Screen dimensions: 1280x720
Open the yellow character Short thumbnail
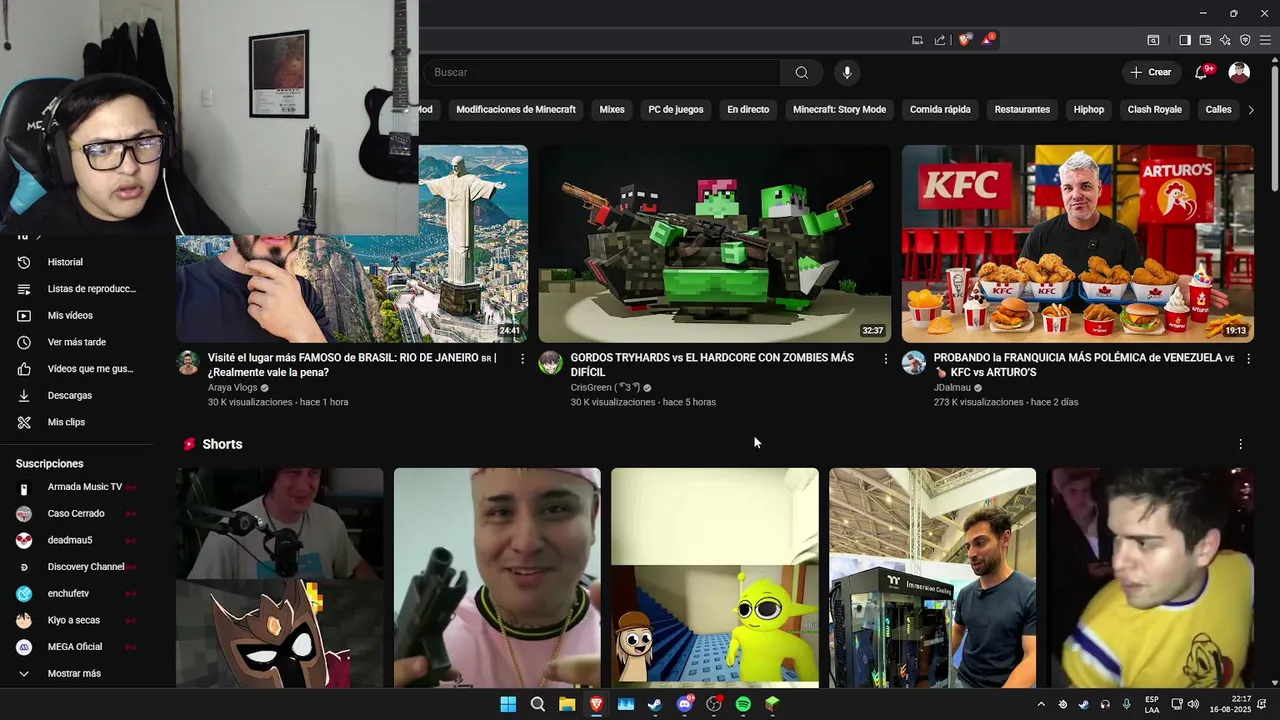coord(715,578)
